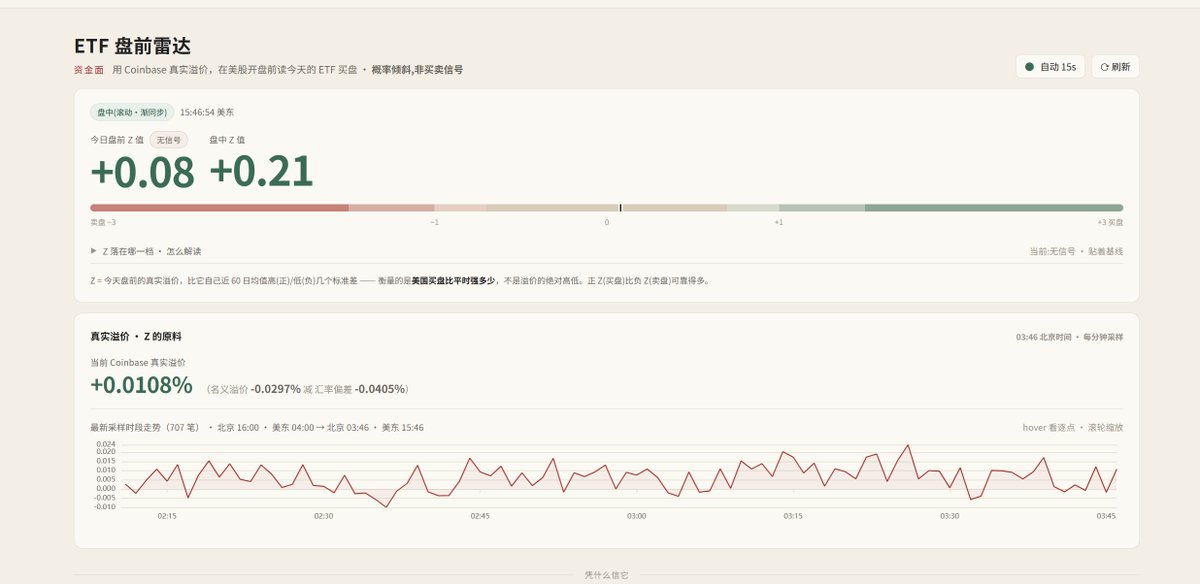Click the 资金面 category tag

pyautogui.click(x=89, y=70)
